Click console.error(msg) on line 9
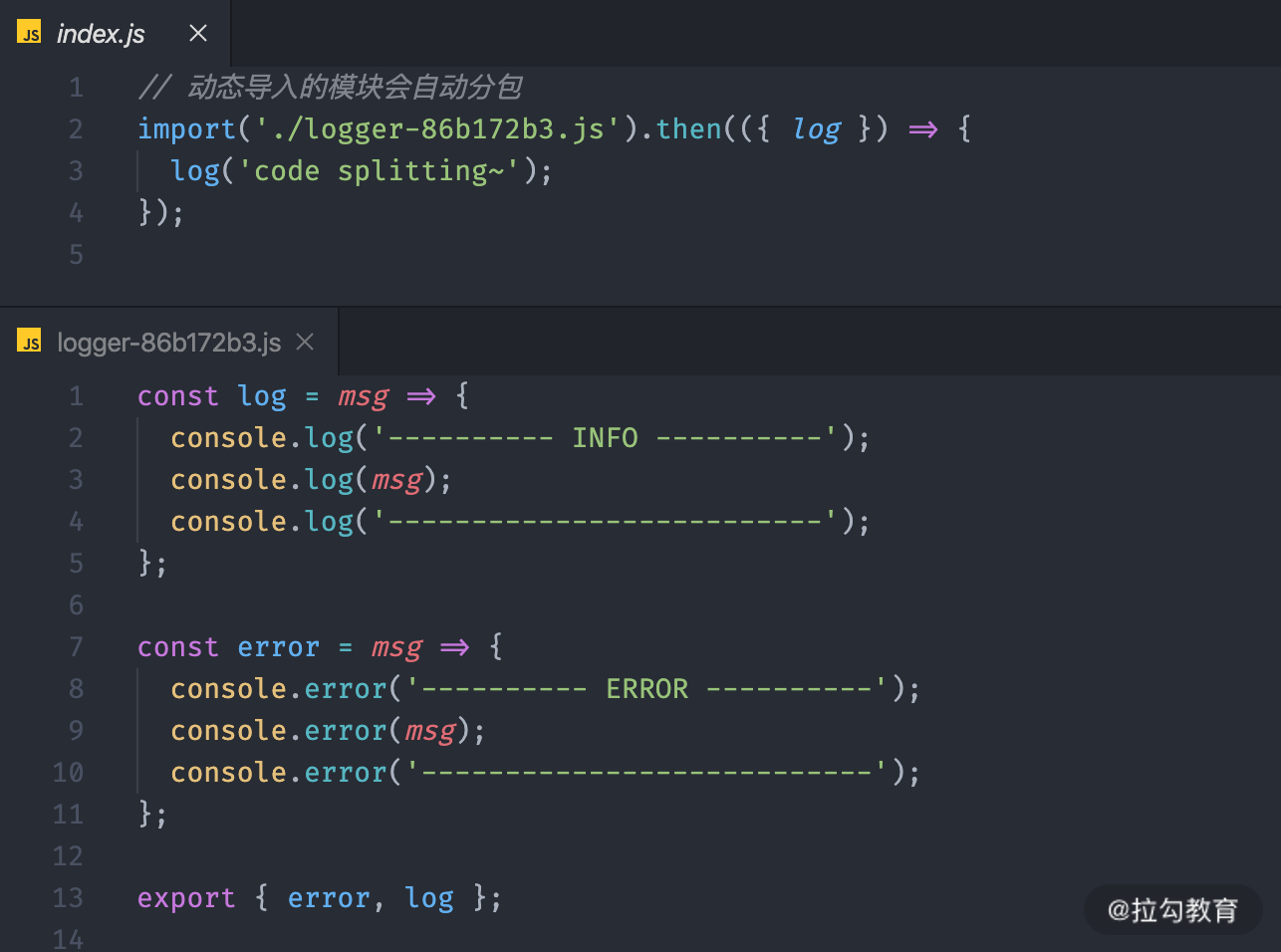This screenshot has width=1281, height=952. [x=328, y=731]
